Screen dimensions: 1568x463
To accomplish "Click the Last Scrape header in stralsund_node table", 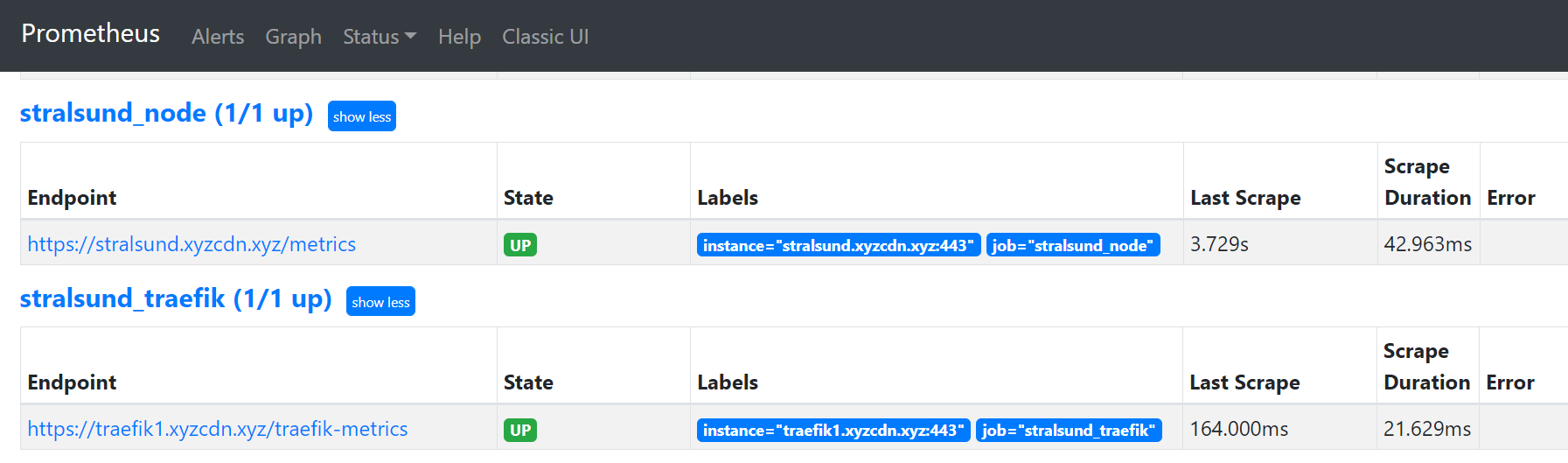I will click(1245, 198).
